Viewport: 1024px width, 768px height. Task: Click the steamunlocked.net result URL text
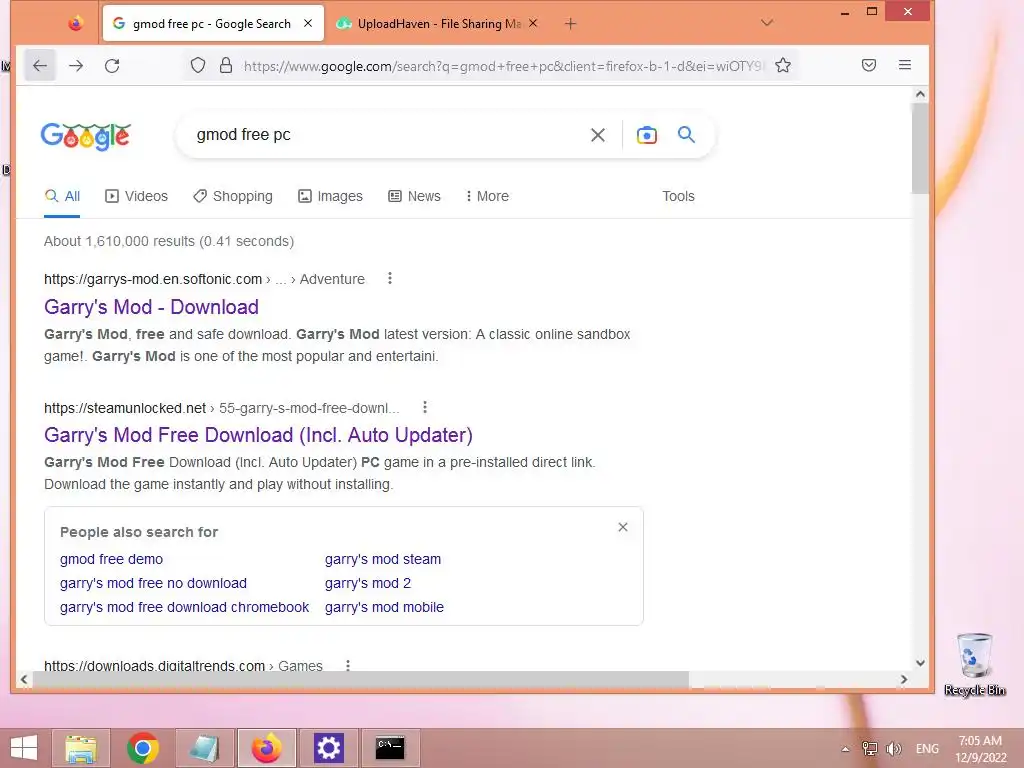[x=125, y=408]
